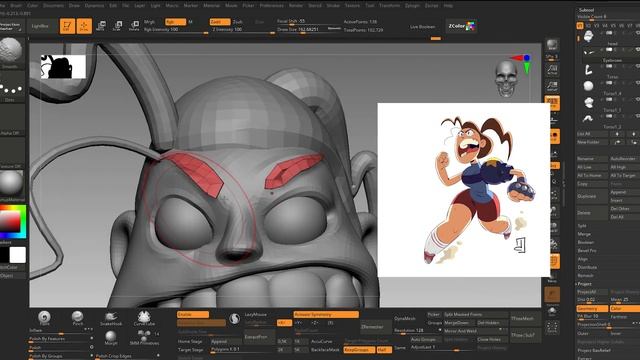Image resolution: width=640 pixels, height=360 pixels.
Task: Adjust the Rgb Intensity slider
Action: [x=176, y=31]
